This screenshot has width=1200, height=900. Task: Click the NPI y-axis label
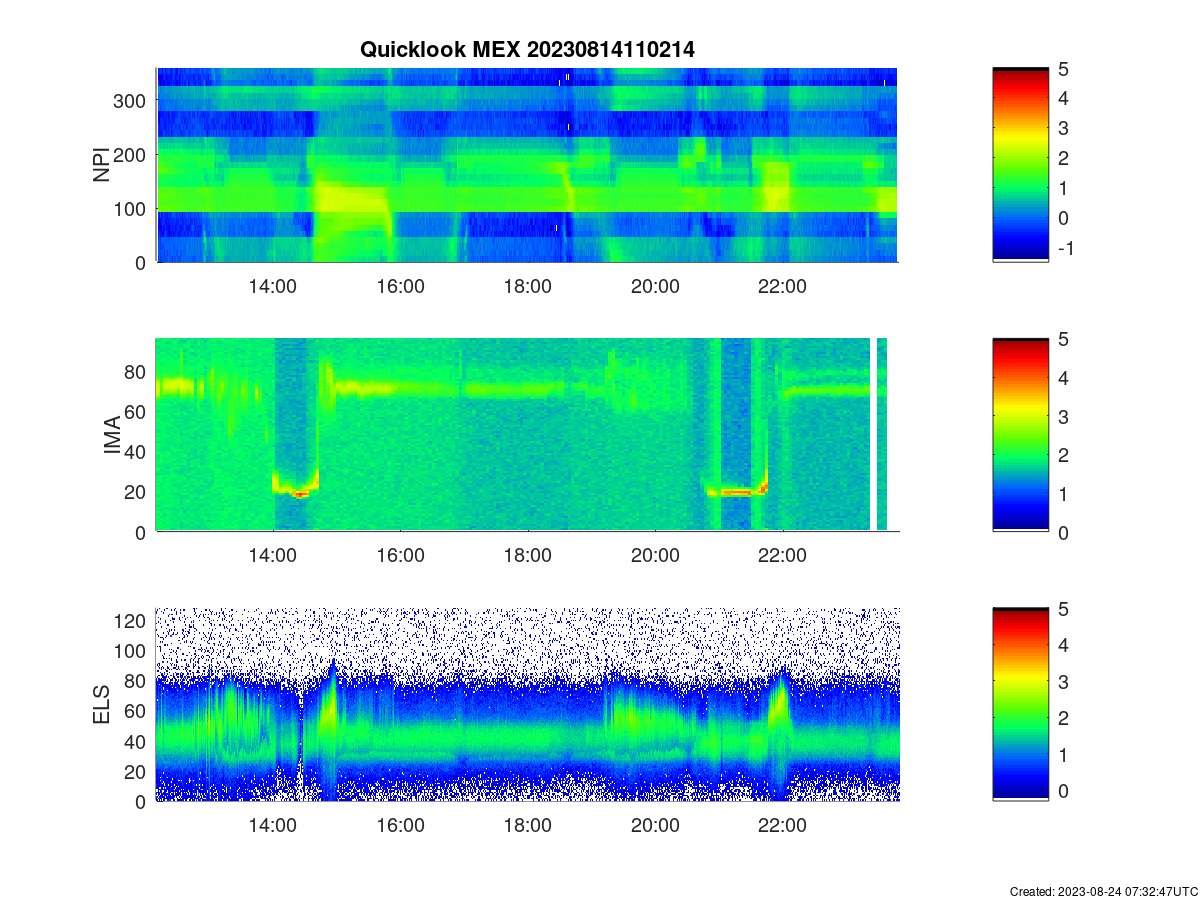(102, 165)
